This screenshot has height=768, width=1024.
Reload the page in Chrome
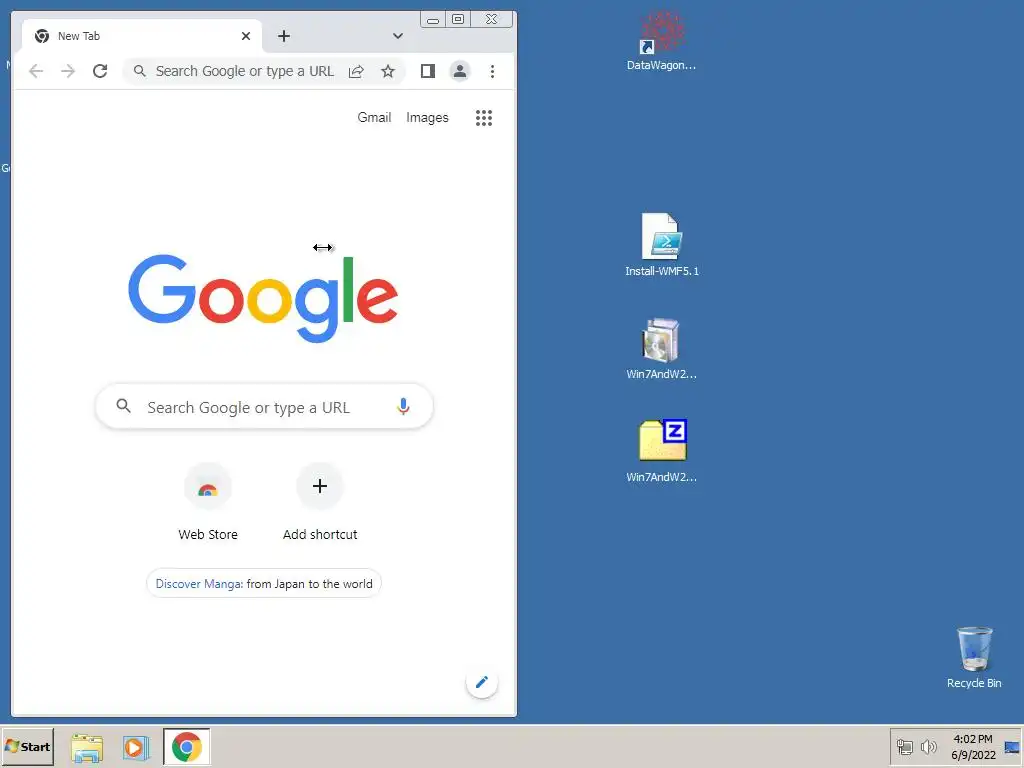(x=100, y=71)
